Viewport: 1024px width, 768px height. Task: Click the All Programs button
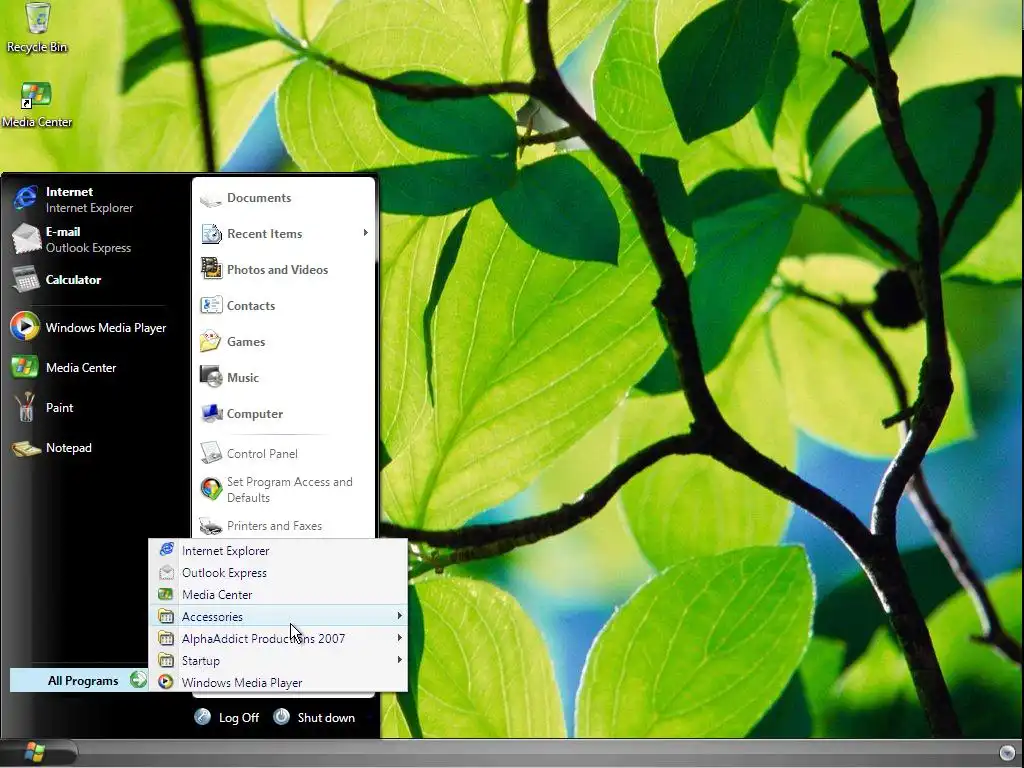click(79, 680)
